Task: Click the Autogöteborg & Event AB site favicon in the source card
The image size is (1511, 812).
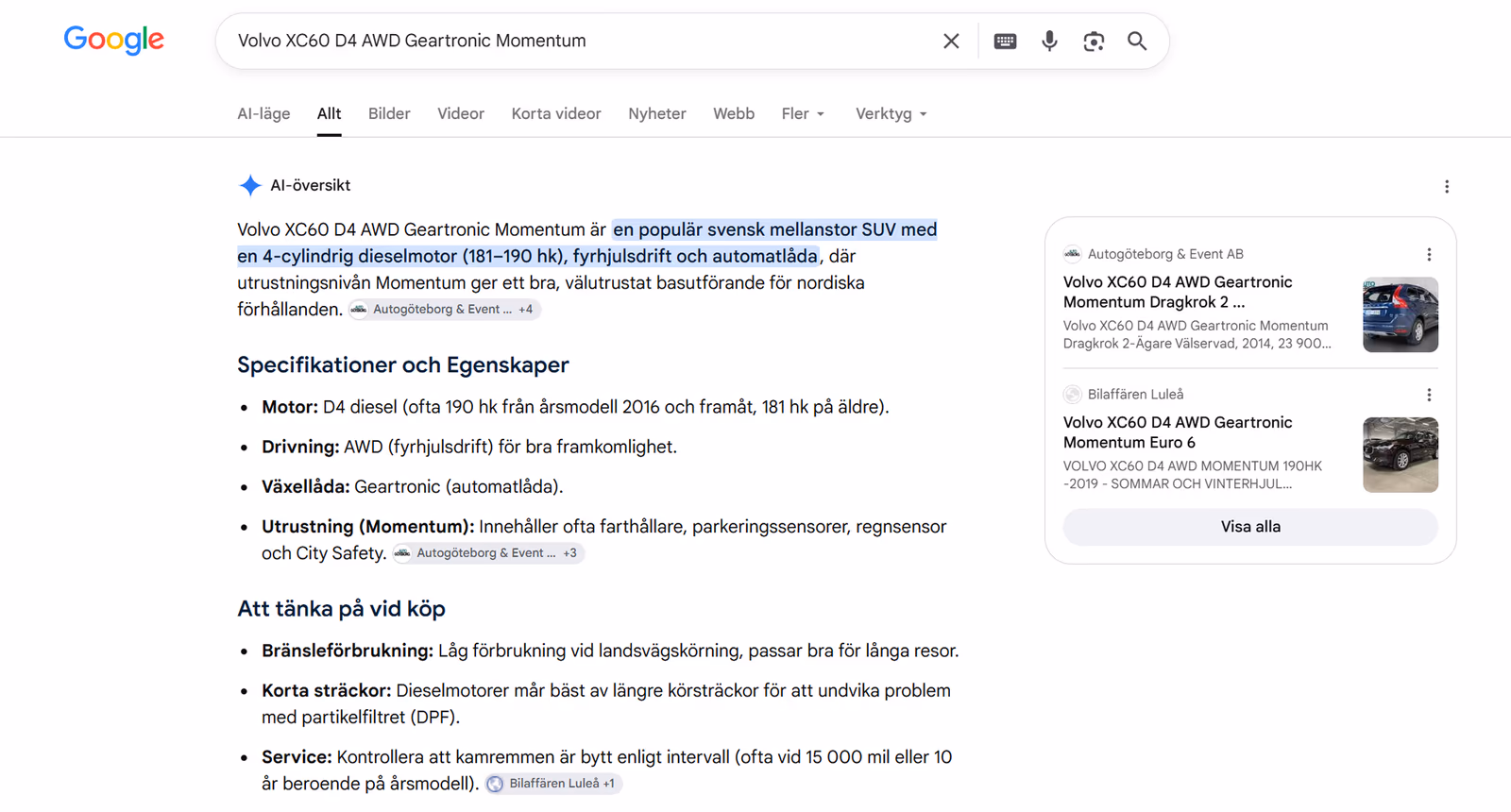Action: click(1072, 254)
